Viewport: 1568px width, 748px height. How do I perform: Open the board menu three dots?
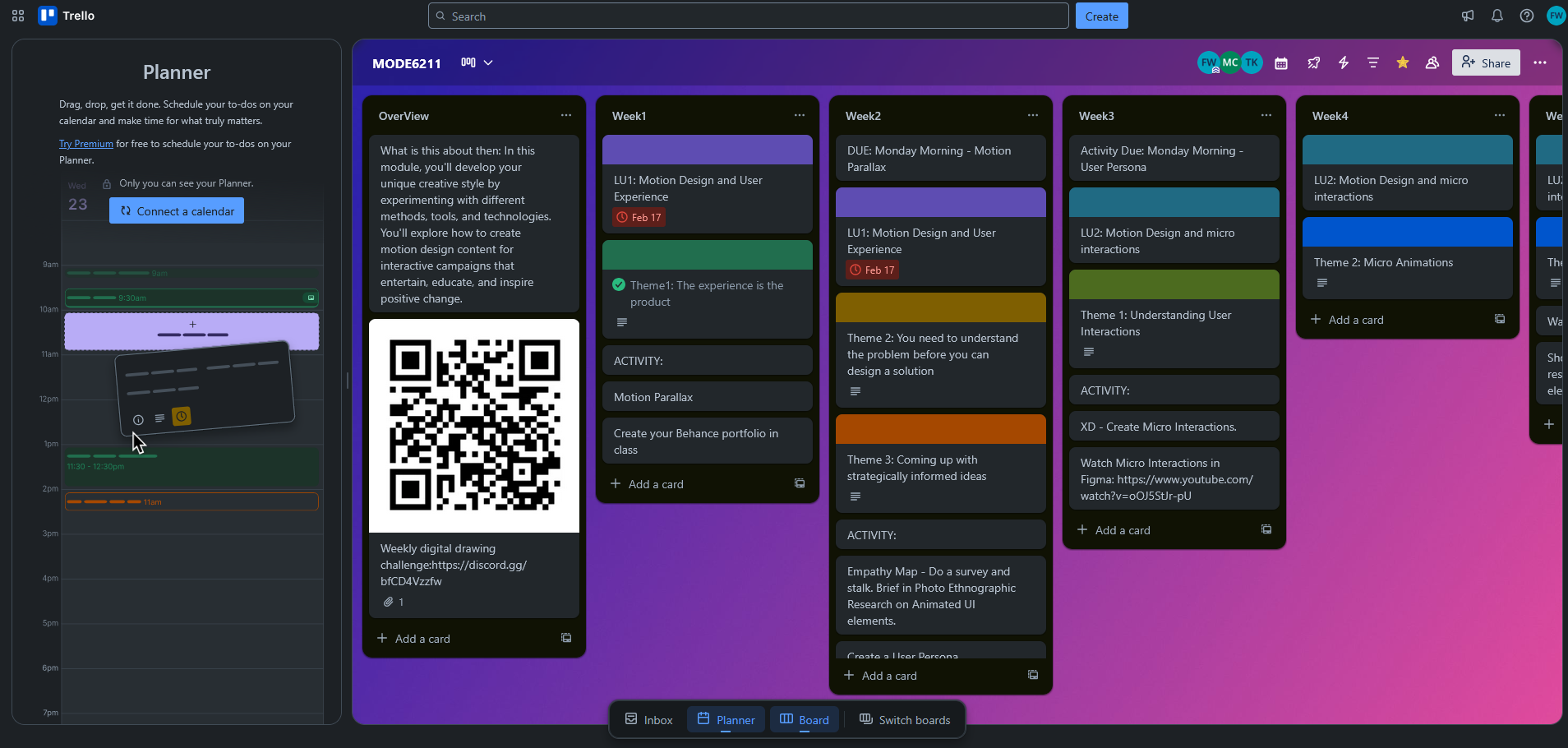tap(1540, 63)
